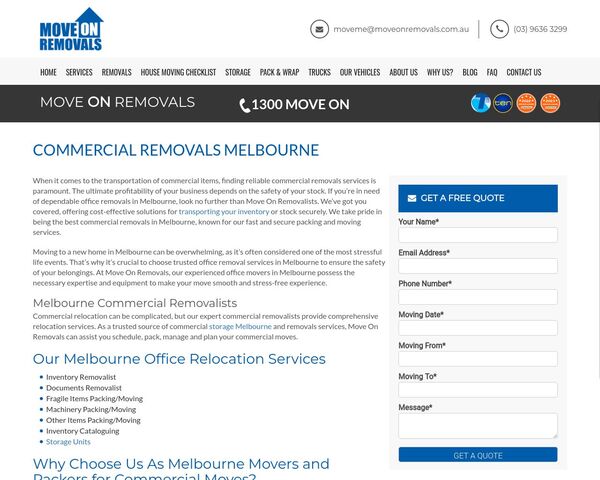Open the Pack & Wrap page
This screenshot has height=480, width=600.
tap(279, 72)
